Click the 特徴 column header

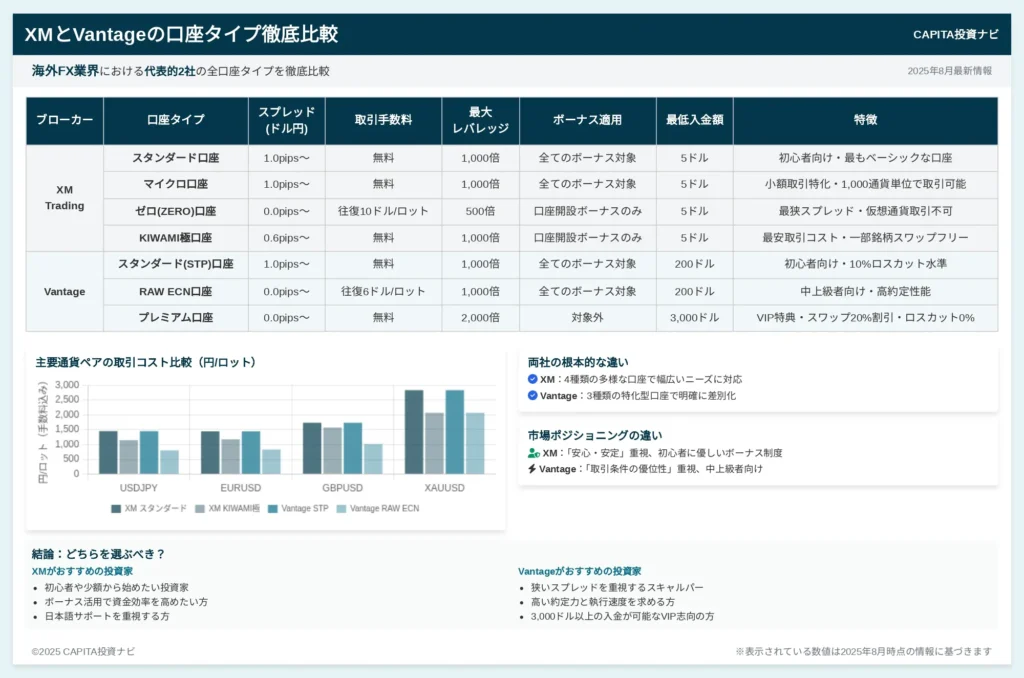click(x=865, y=120)
